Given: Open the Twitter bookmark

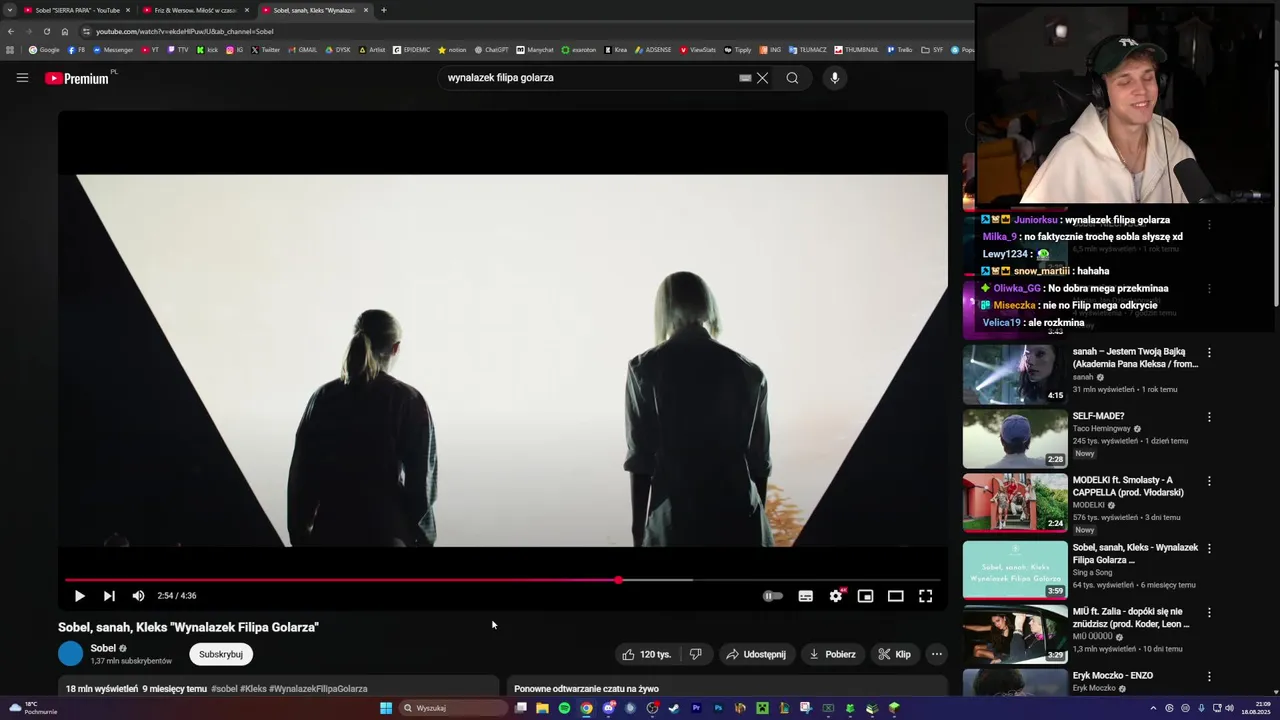Looking at the screenshot, I should [266, 50].
